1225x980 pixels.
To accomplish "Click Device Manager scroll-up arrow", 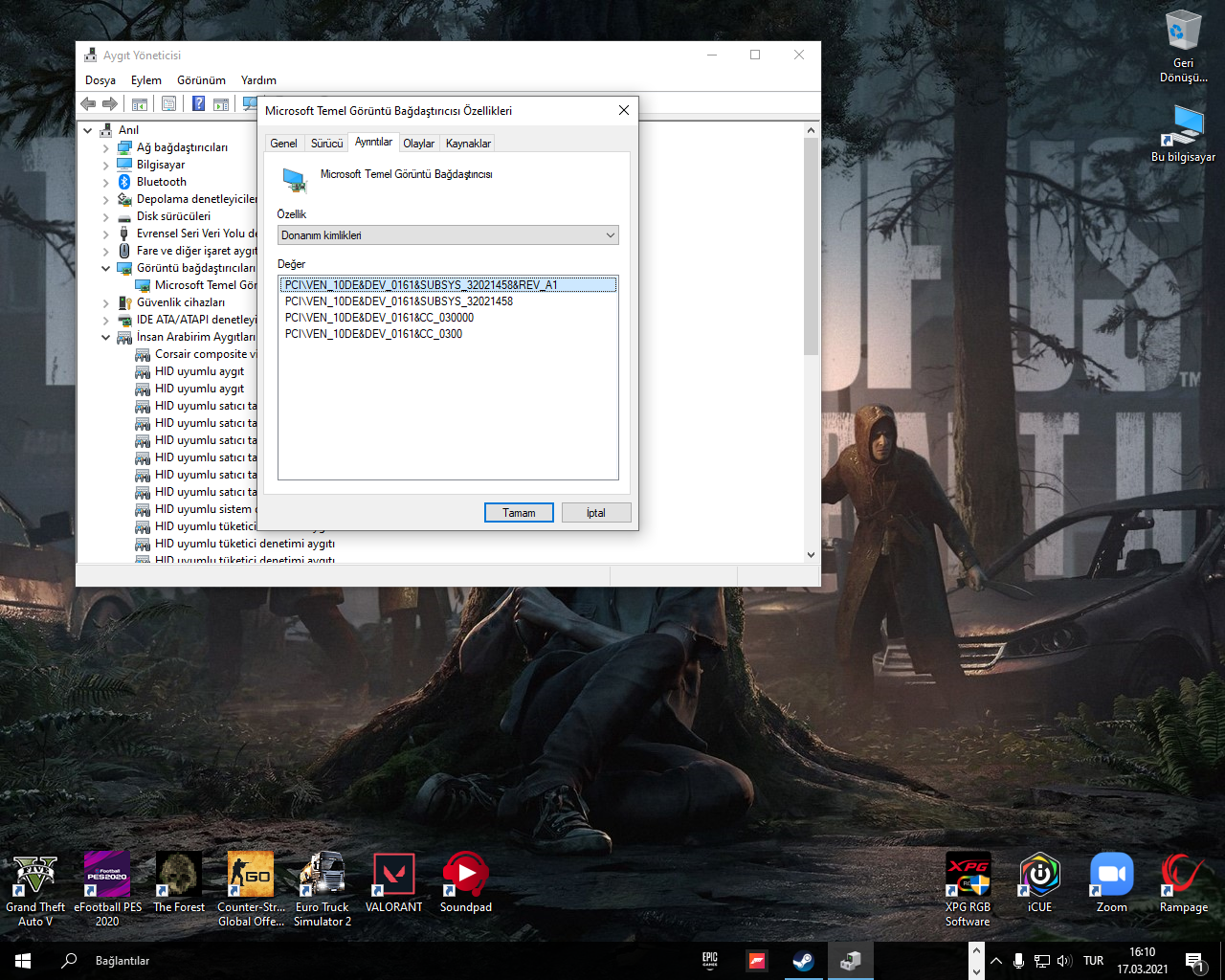I will [x=811, y=130].
